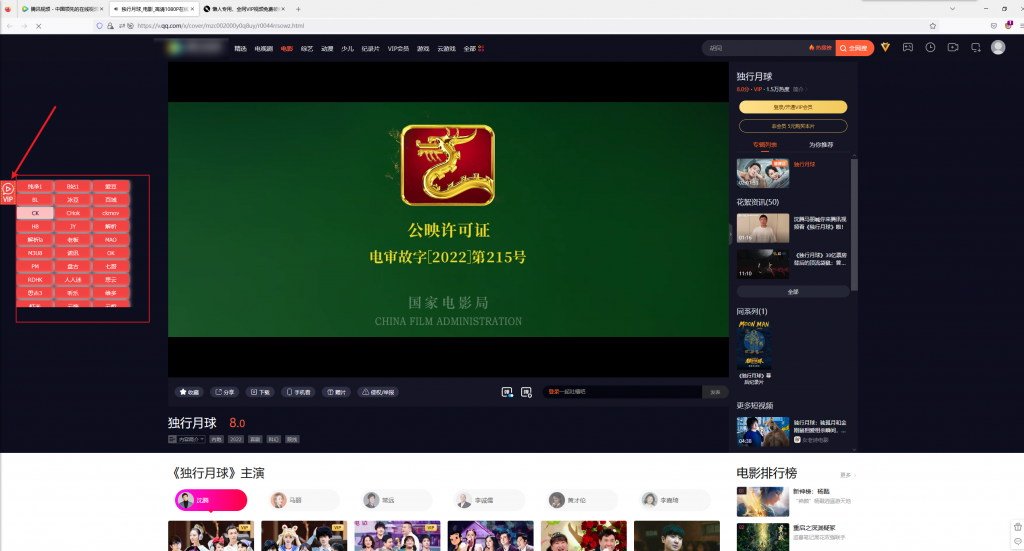The height and width of the screenshot is (551, 1024).
Task: Open the 云游戏 navigation item
Action: click(447, 48)
